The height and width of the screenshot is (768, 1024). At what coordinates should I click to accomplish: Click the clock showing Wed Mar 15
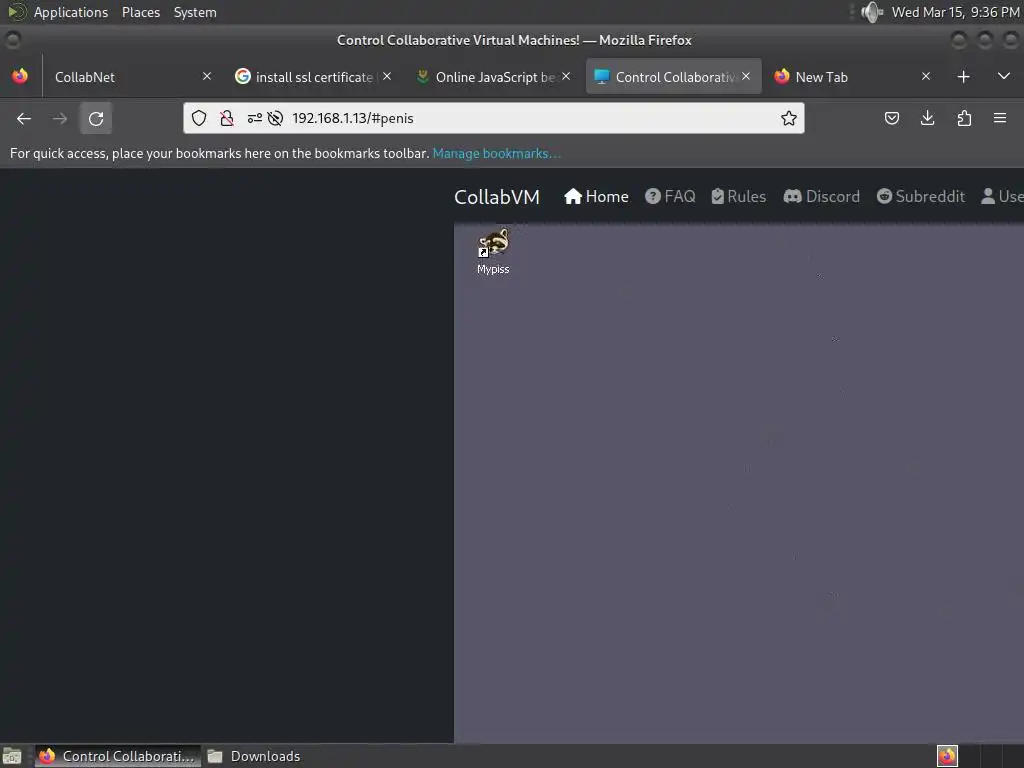point(955,12)
